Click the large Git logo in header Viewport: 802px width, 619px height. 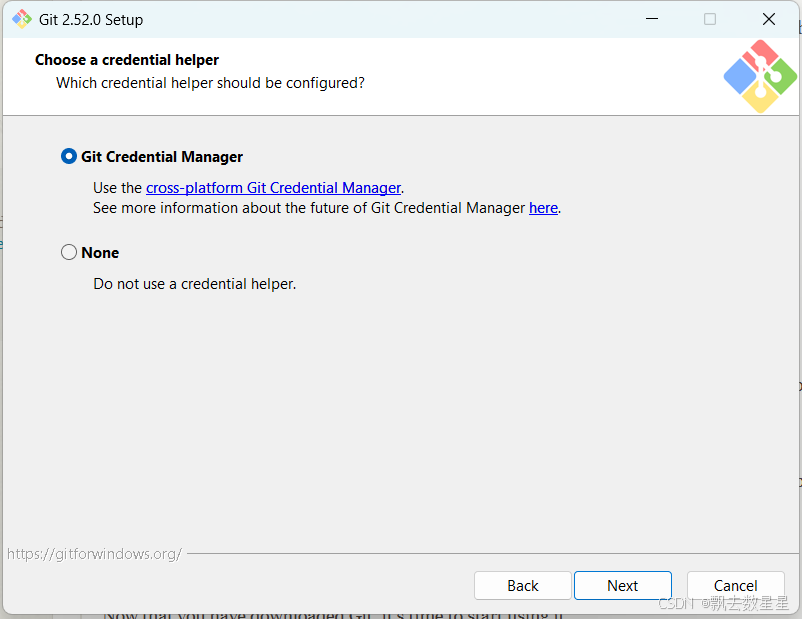click(x=760, y=76)
